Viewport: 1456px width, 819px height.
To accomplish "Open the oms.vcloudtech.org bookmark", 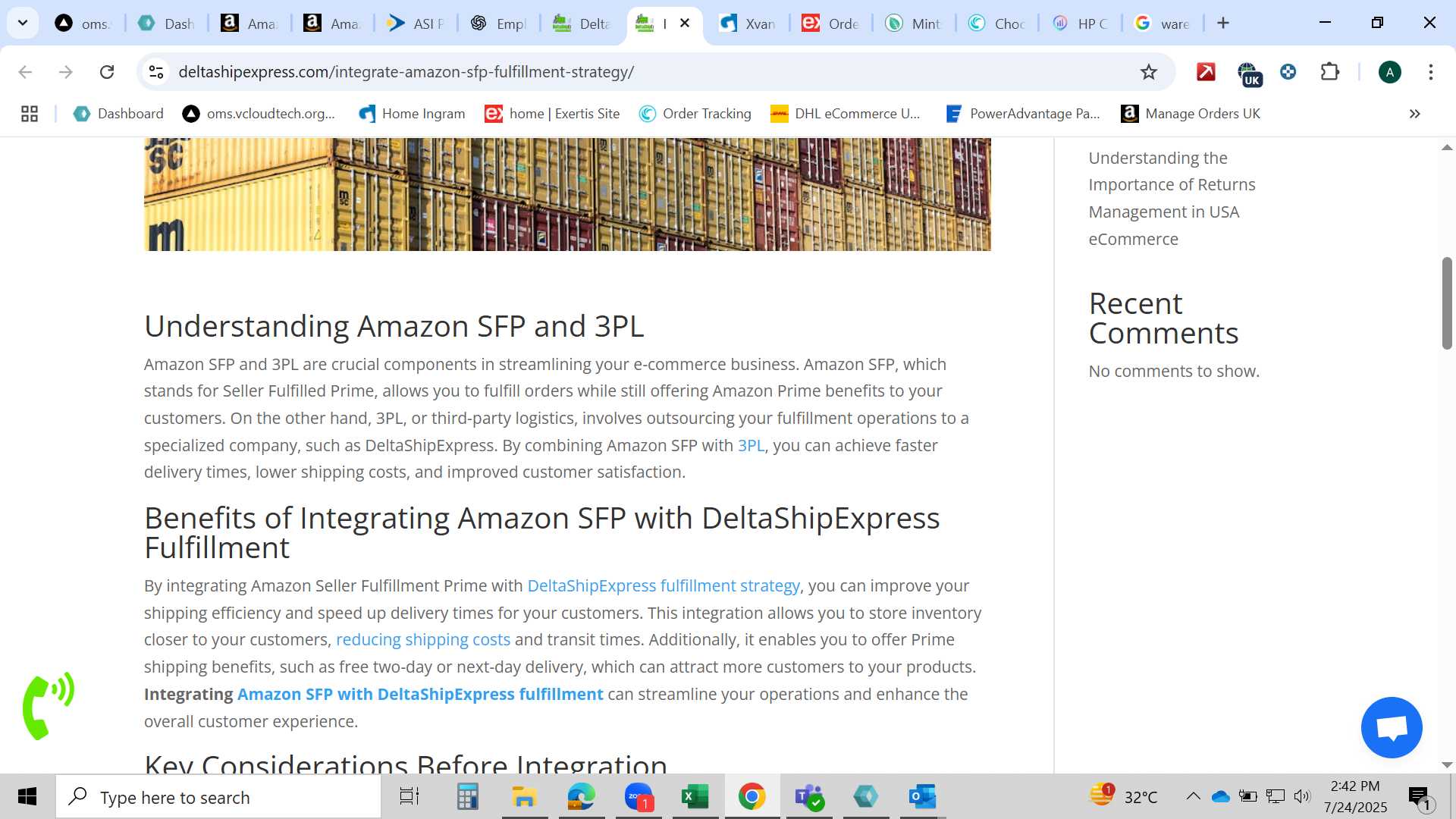I will pyautogui.click(x=259, y=114).
